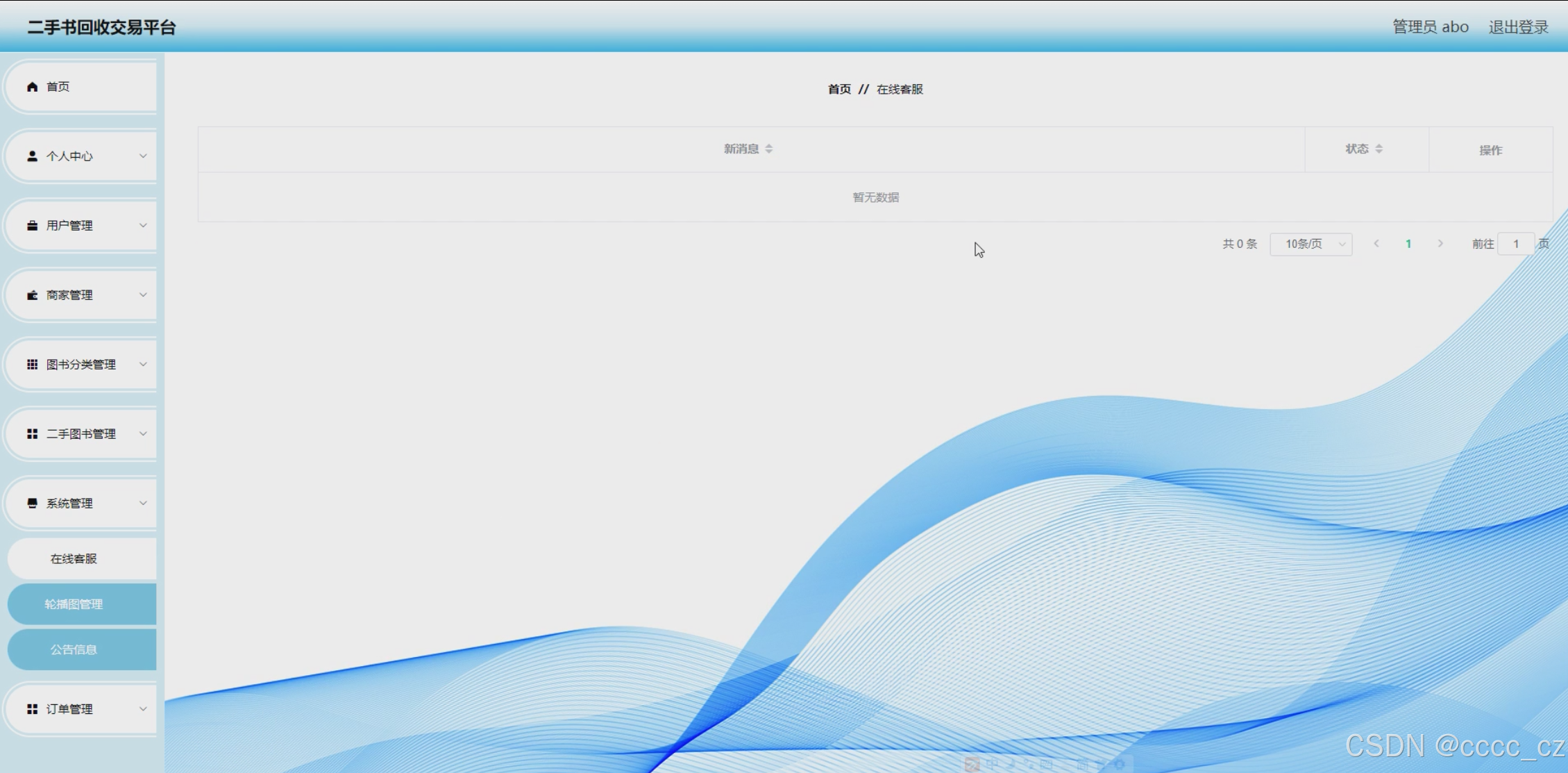Open the 轮播图管理 submenu item
The height and width of the screenshot is (773, 1568).
74,604
